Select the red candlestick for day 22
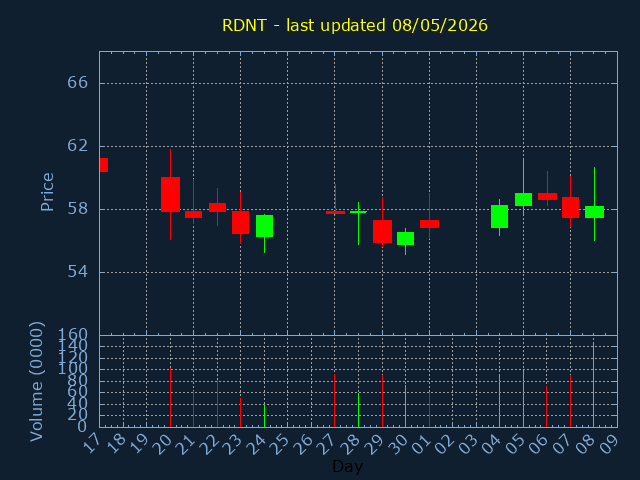640x480 pixels. click(218, 207)
